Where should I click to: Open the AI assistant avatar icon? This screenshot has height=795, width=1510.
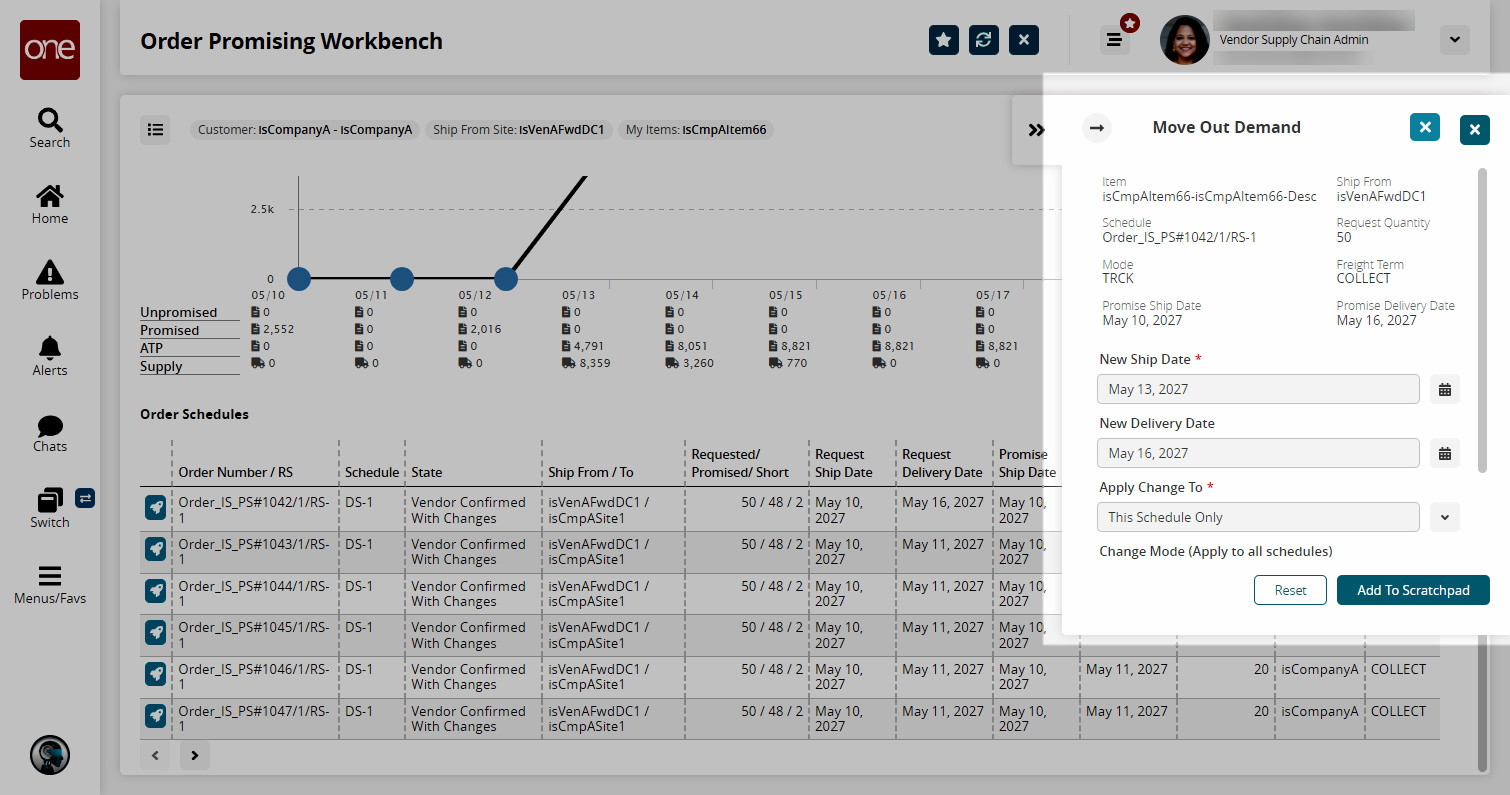pyautogui.click(x=50, y=756)
